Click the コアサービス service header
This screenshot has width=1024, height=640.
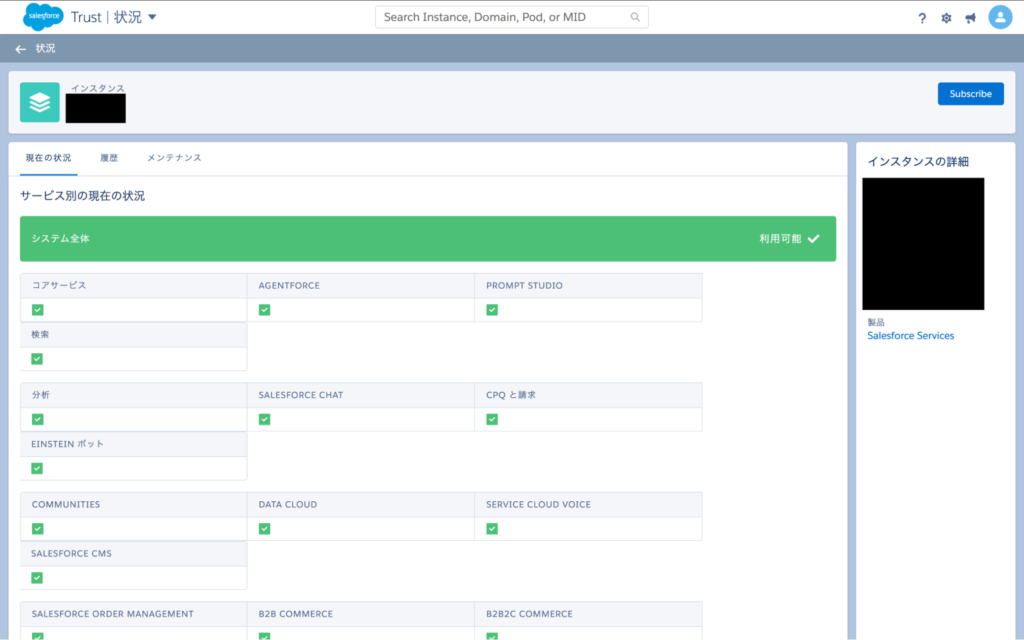(x=134, y=285)
